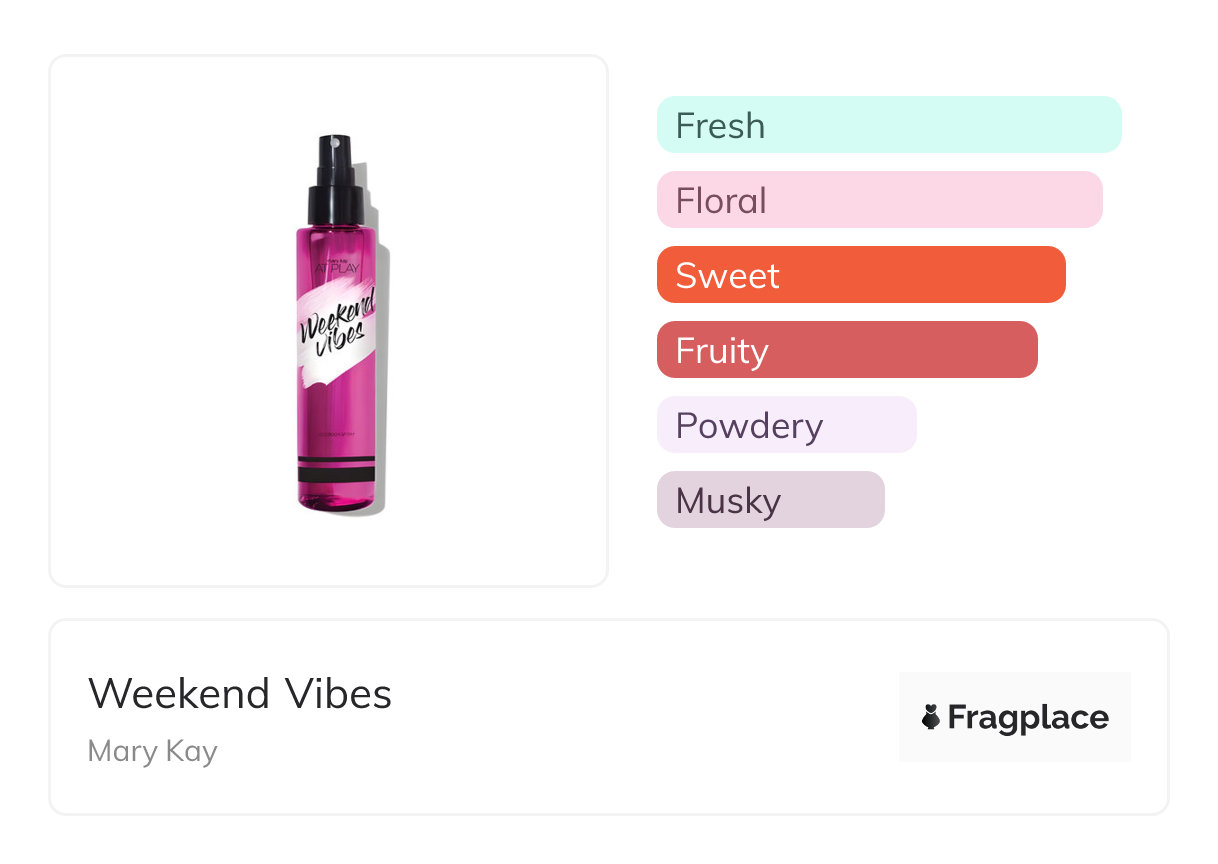Screen dimensions: 1218x864
Task: Click the Musky accord bar
Action: coord(770,500)
